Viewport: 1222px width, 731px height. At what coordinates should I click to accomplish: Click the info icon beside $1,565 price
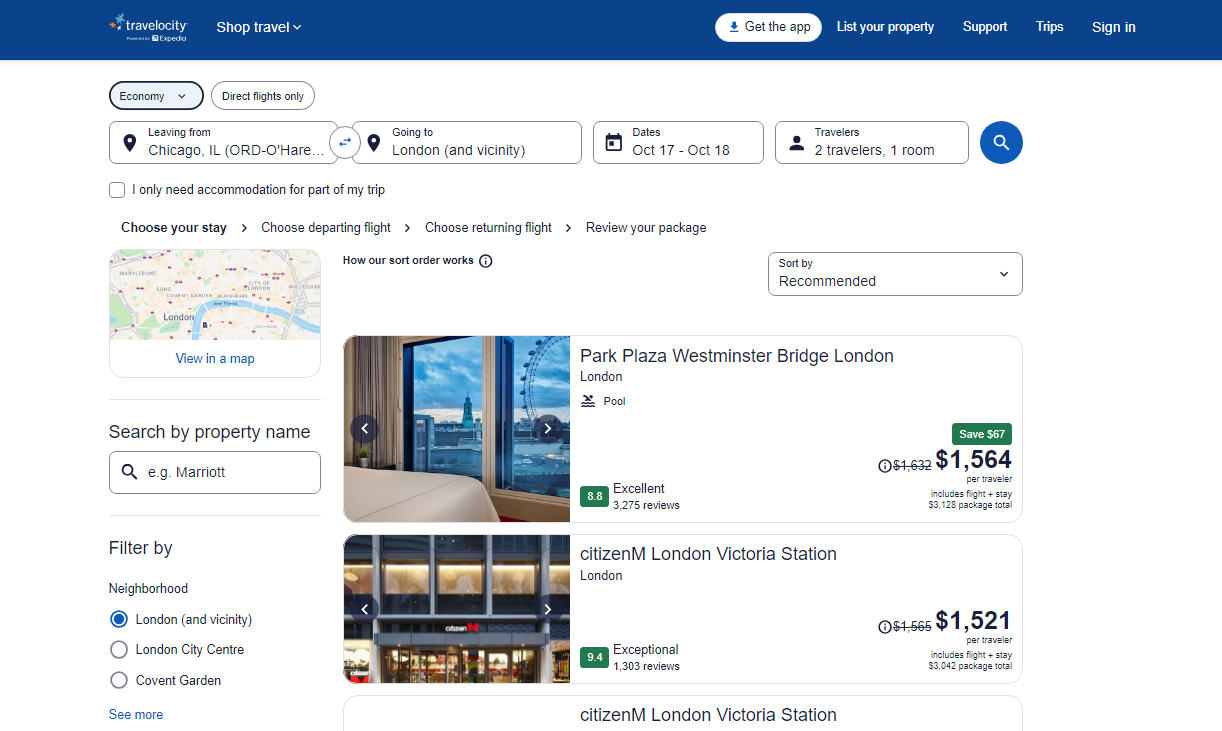(884, 627)
